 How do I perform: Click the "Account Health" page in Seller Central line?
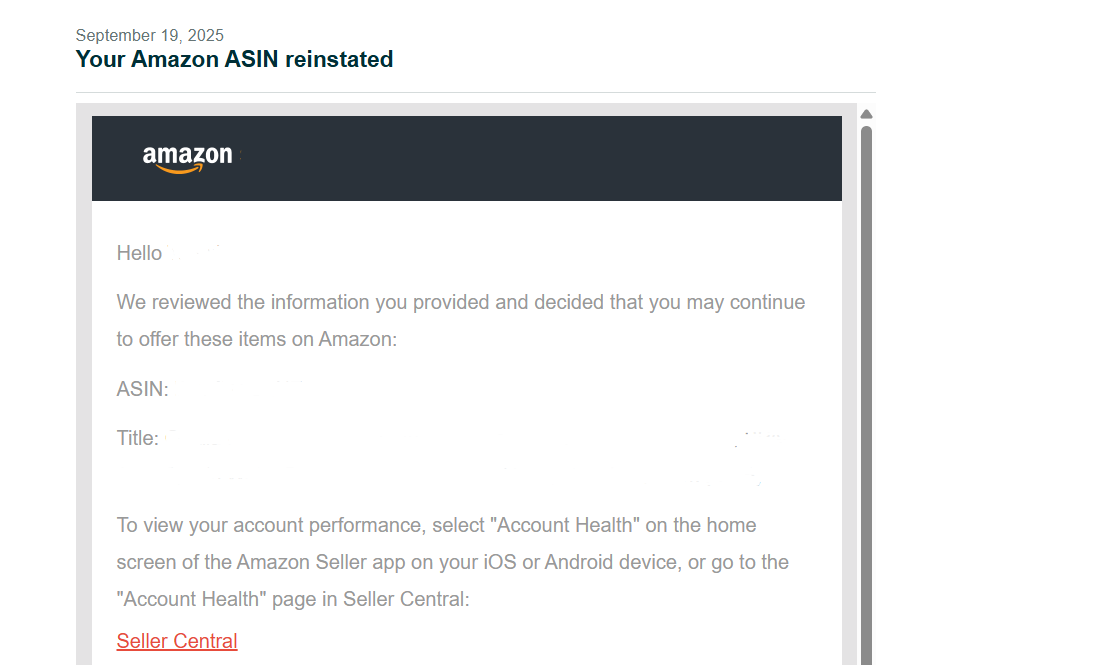(x=292, y=599)
